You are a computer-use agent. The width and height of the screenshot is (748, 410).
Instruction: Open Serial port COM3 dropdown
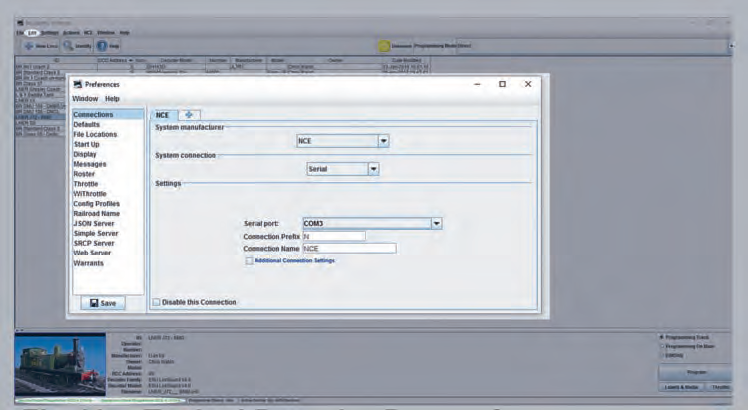pos(436,223)
